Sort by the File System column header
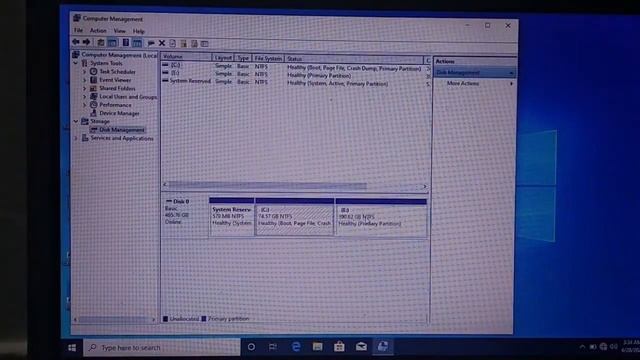 pos(268,58)
